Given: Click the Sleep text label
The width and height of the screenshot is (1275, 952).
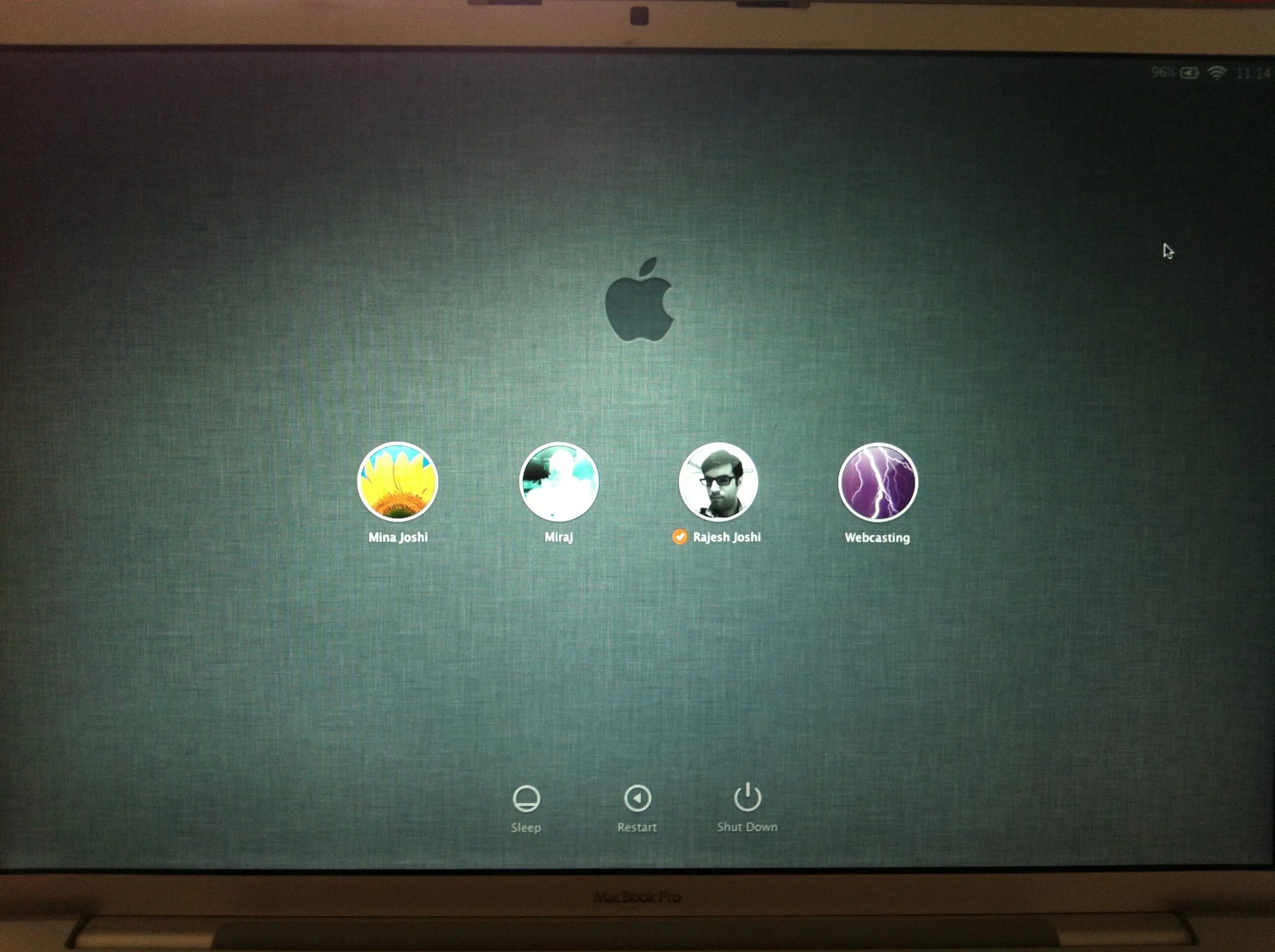Looking at the screenshot, I should point(526,828).
